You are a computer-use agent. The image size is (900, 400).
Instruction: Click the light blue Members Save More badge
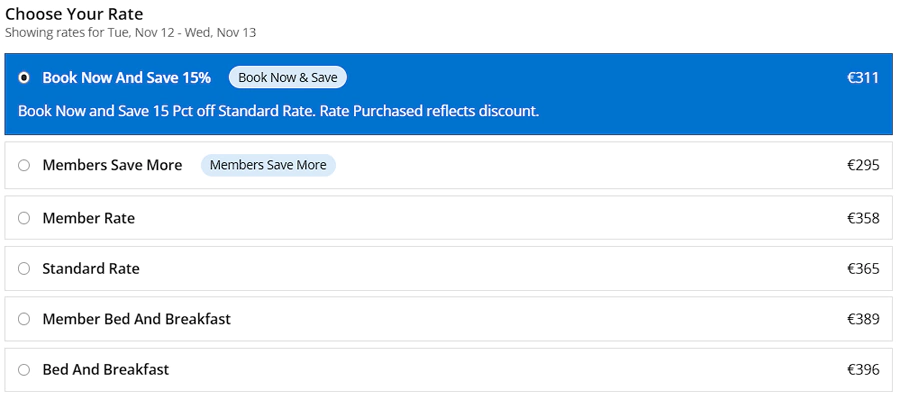(x=268, y=165)
